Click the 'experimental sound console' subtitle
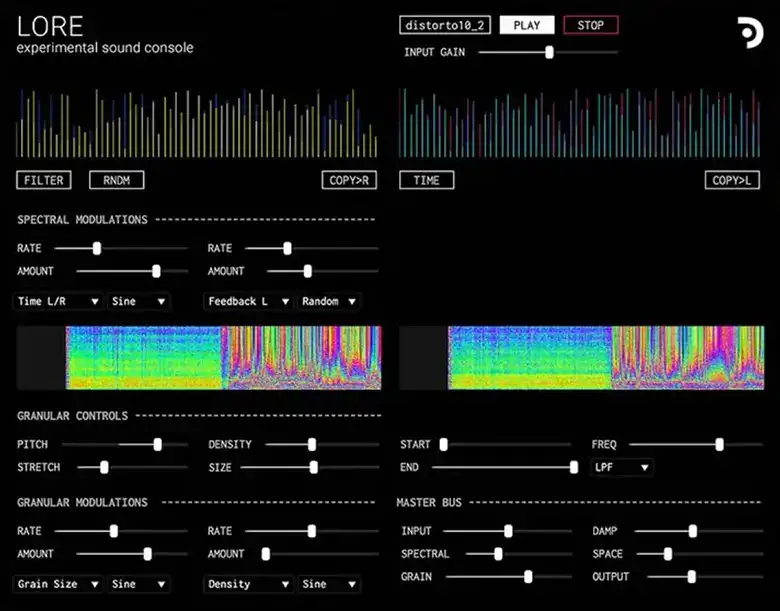Screen dimensions: 780x611 click(x=105, y=48)
